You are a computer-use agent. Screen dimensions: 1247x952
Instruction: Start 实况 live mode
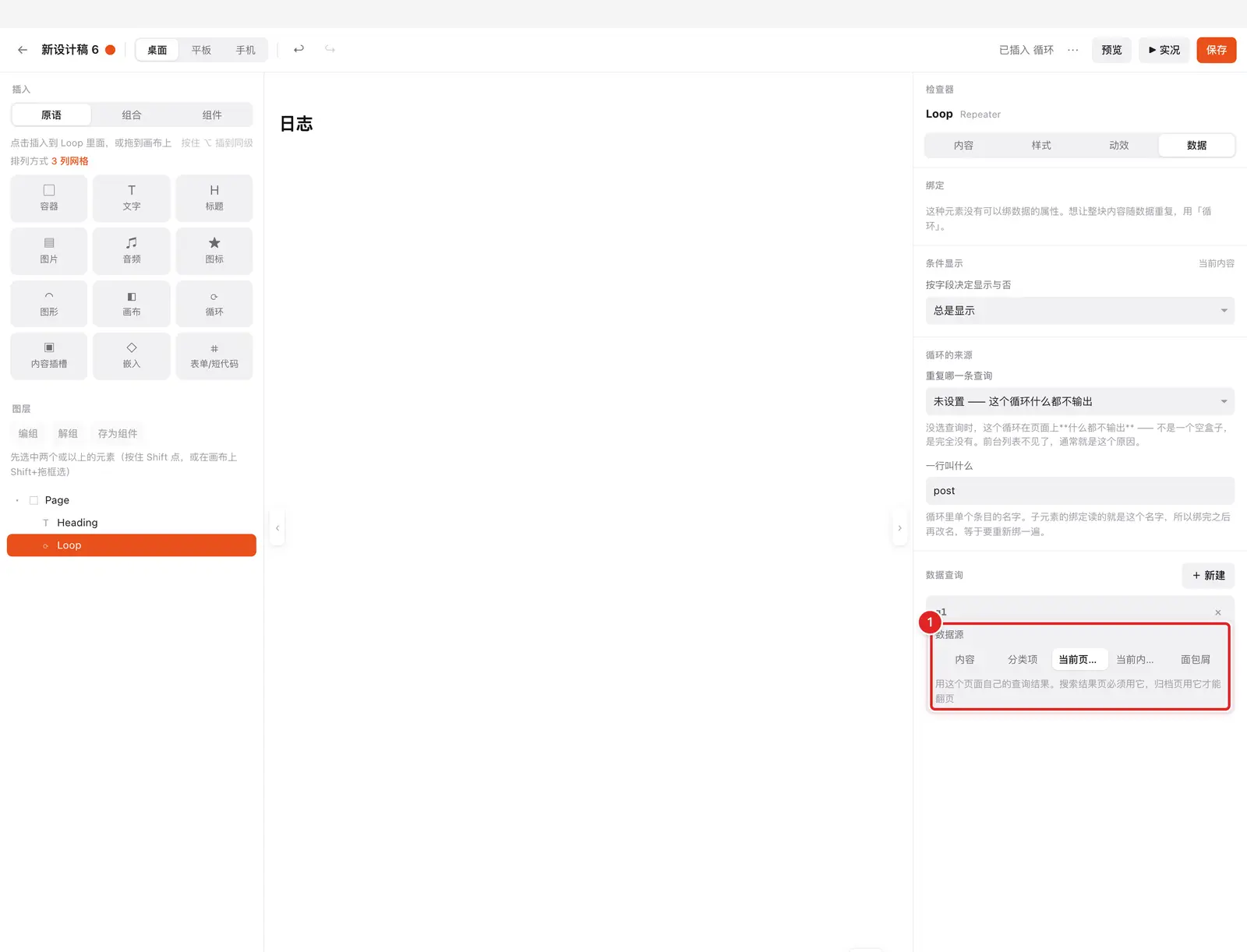tap(1164, 50)
